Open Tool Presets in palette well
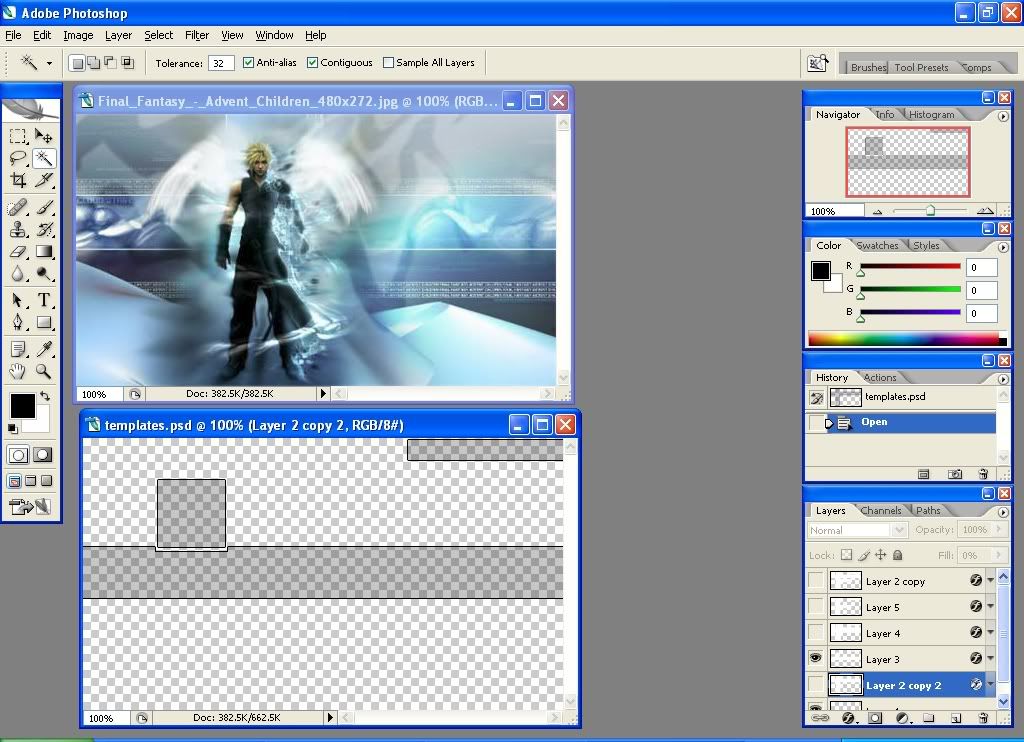This screenshot has width=1024, height=742. [921, 67]
